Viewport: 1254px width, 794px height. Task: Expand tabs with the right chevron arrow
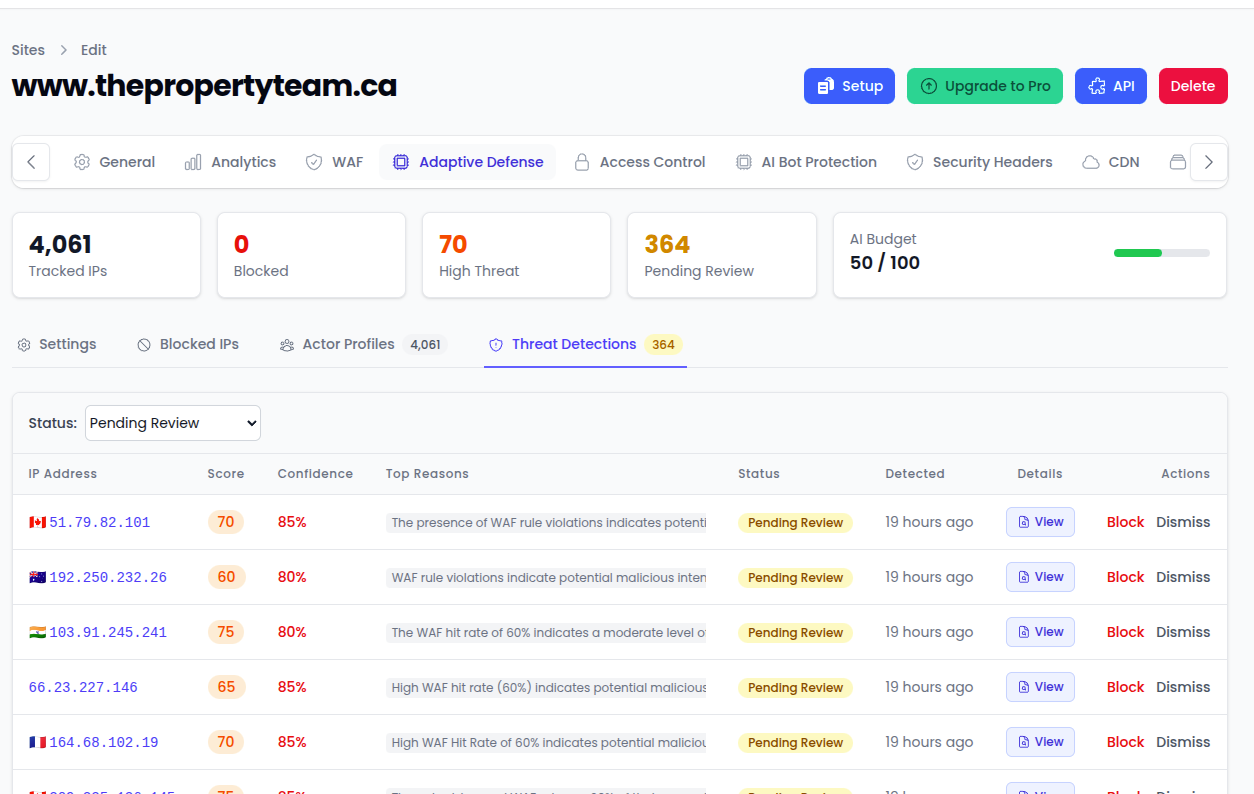tap(1209, 162)
